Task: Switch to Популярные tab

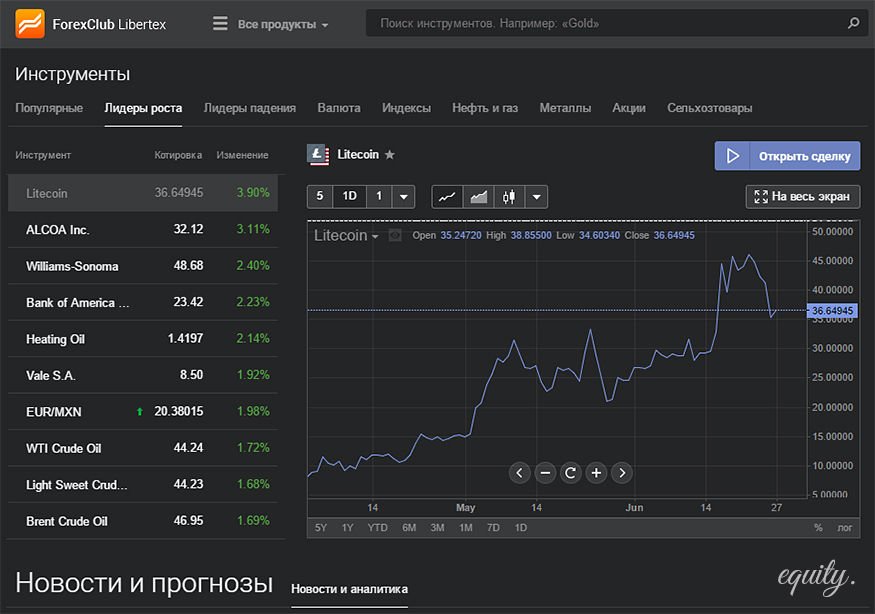Action: point(49,108)
